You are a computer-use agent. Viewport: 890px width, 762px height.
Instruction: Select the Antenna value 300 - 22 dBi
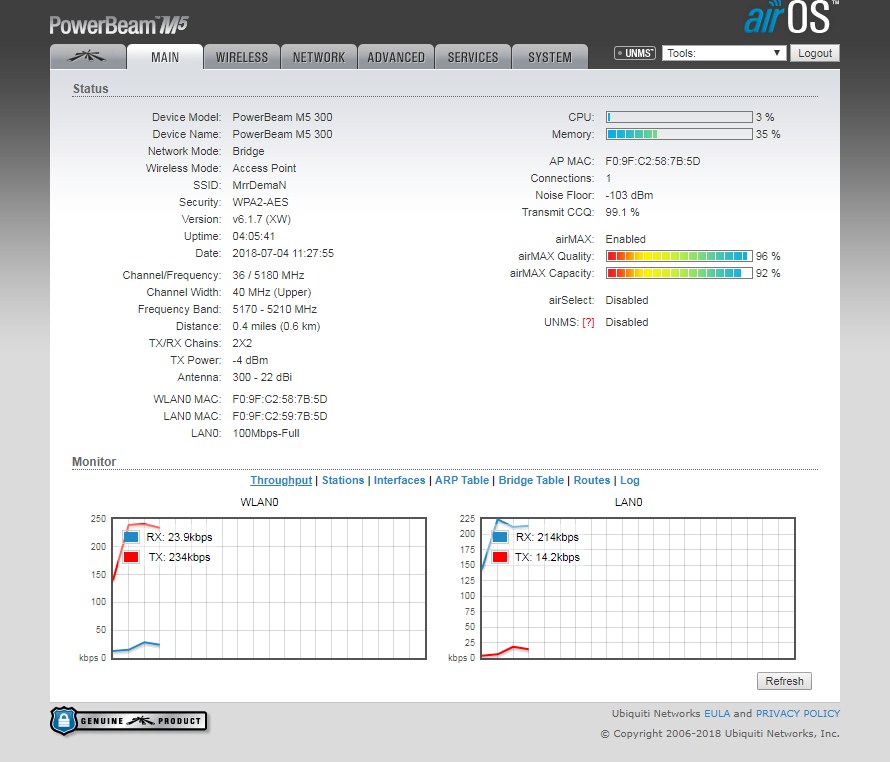pyautogui.click(x=262, y=377)
